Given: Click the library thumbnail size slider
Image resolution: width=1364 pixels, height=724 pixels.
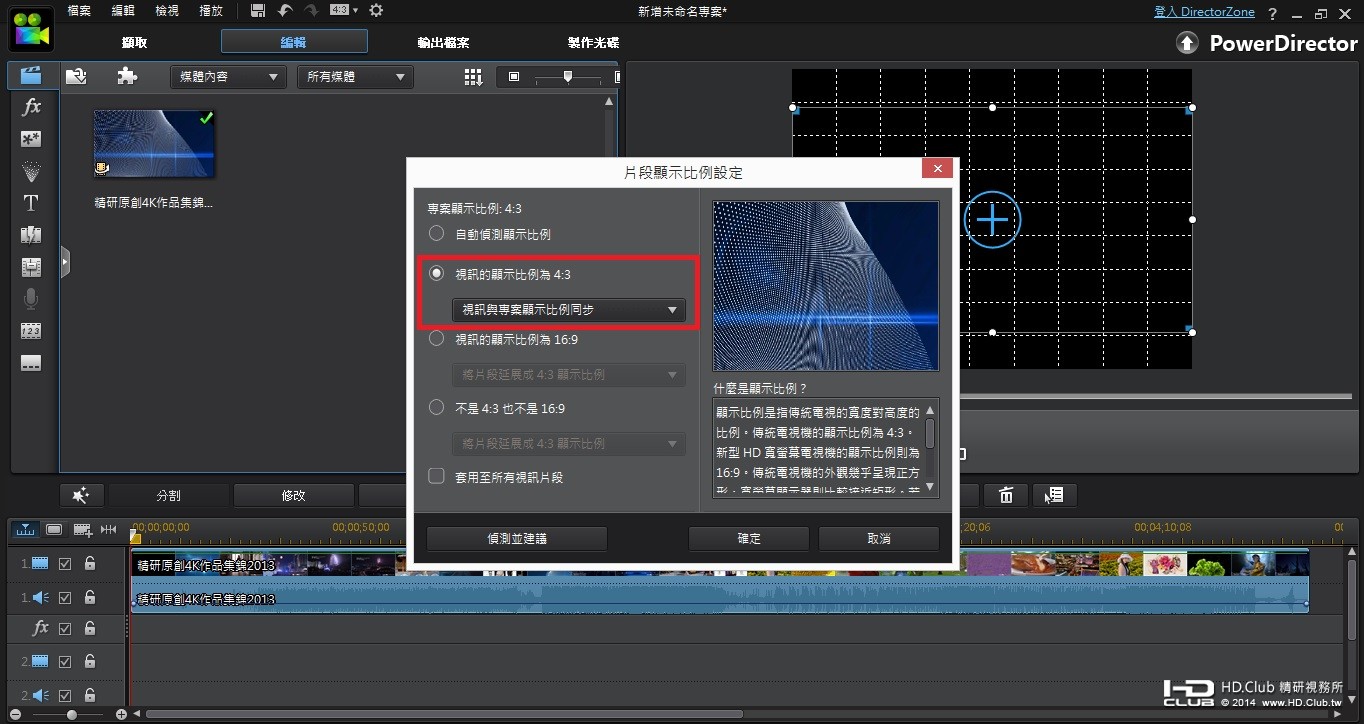Looking at the screenshot, I should click(x=568, y=77).
